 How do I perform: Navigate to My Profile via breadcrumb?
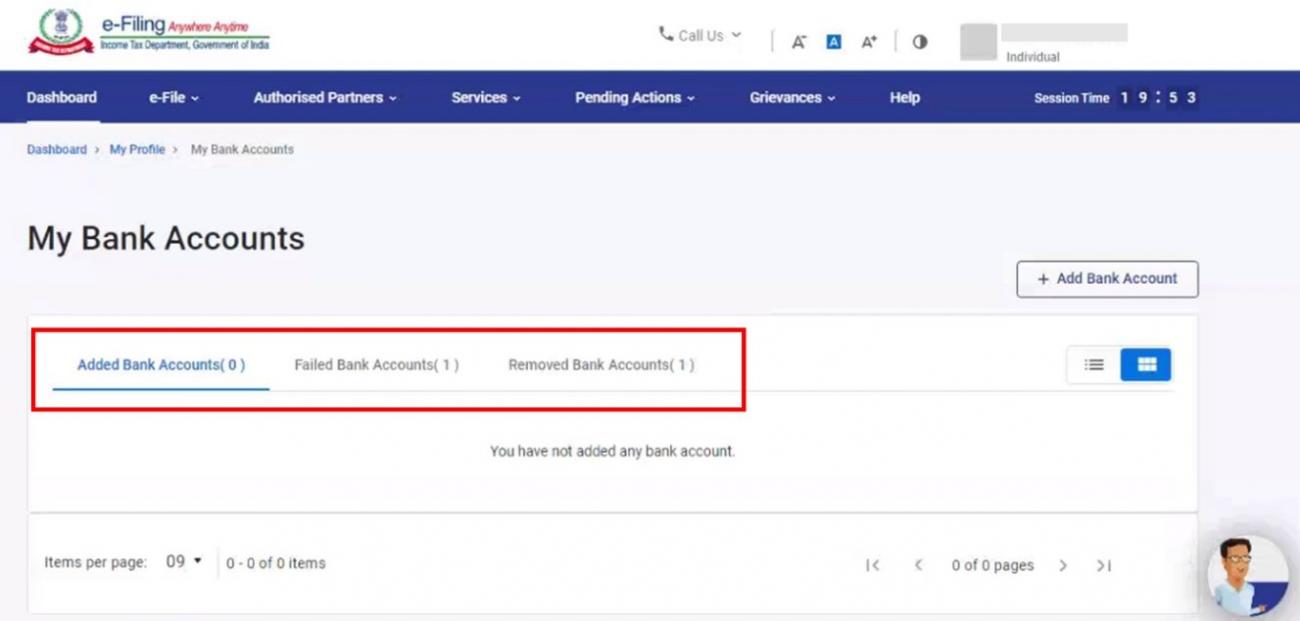137,148
